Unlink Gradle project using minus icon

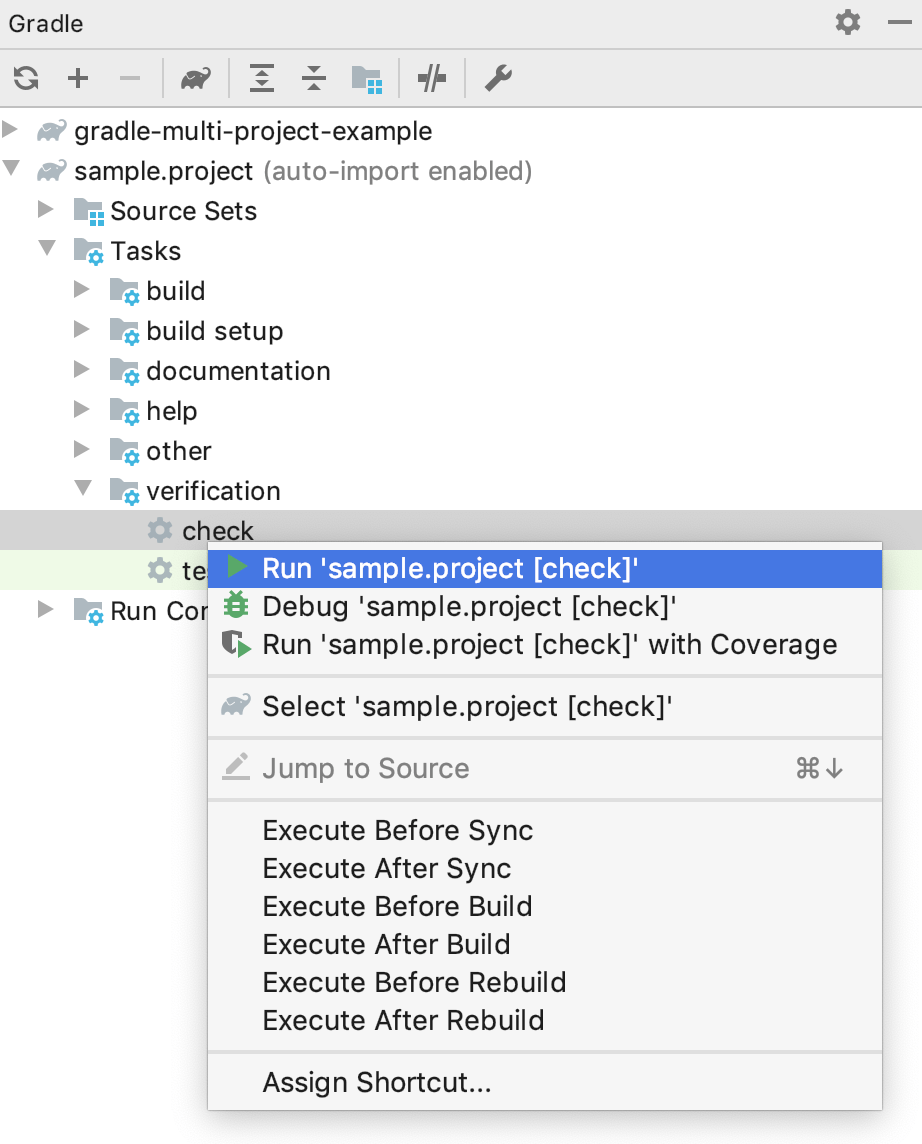(130, 78)
